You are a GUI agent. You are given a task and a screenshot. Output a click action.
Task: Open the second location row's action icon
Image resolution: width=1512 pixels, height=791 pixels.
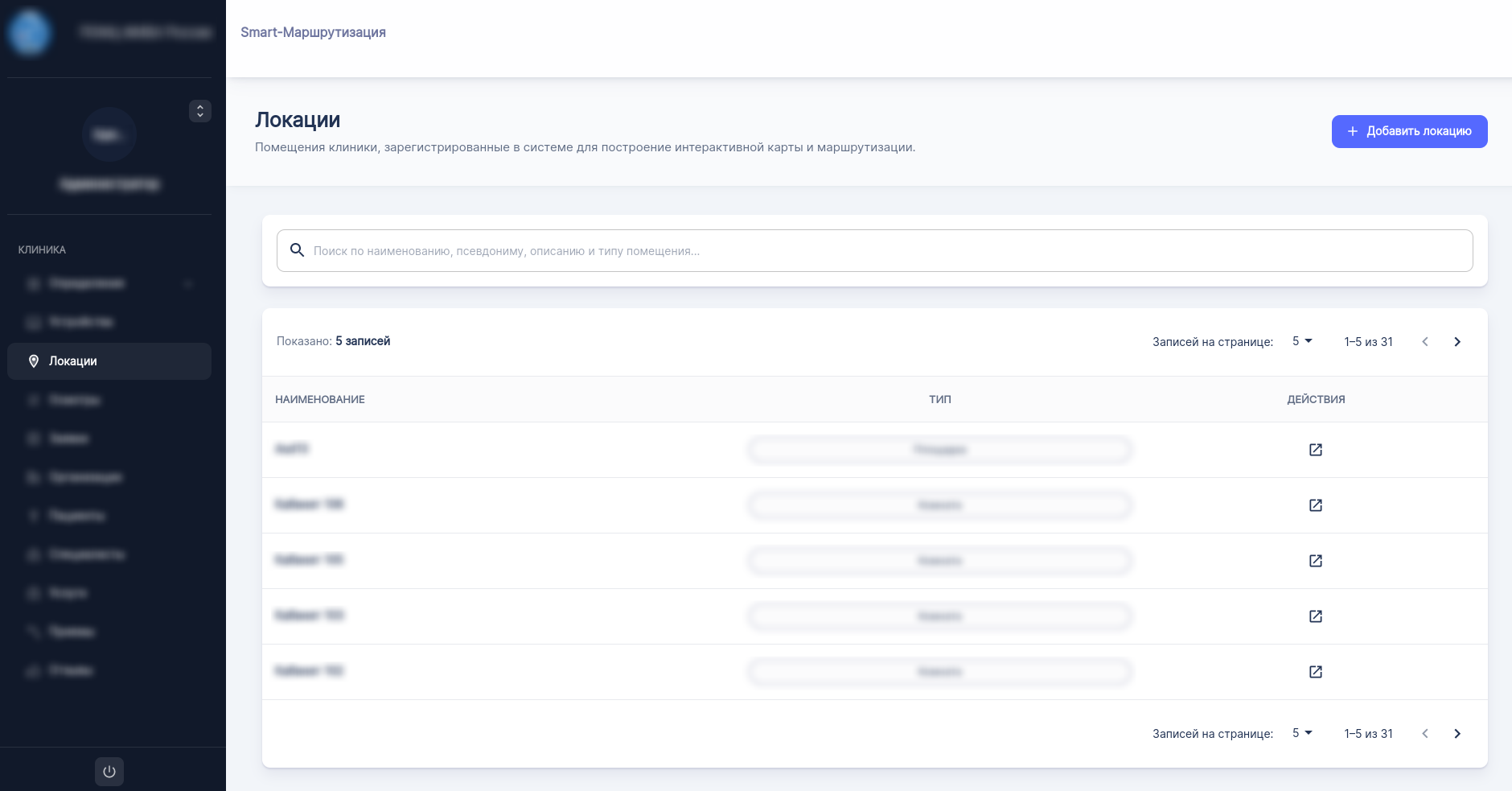[x=1316, y=505]
